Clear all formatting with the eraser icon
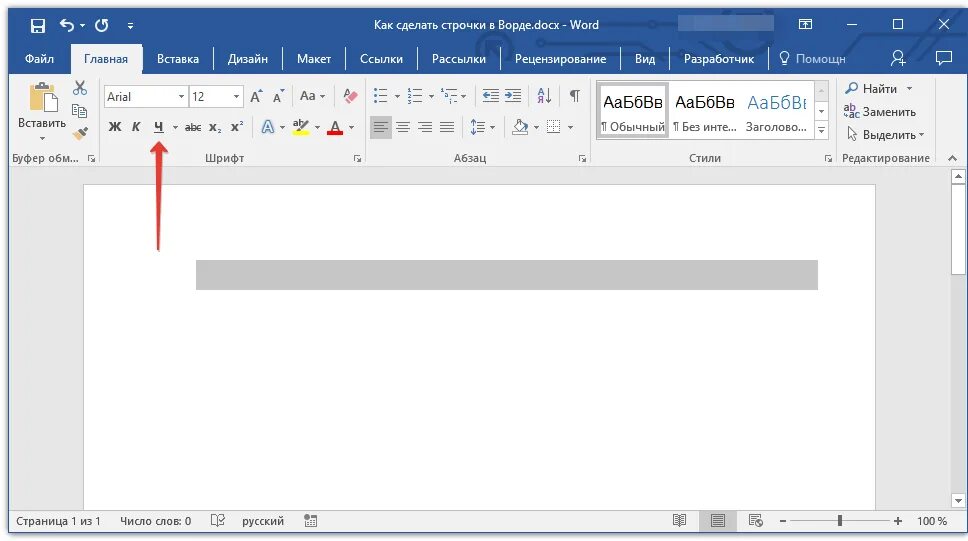This screenshot has height=541, width=968. tap(350, 96)
